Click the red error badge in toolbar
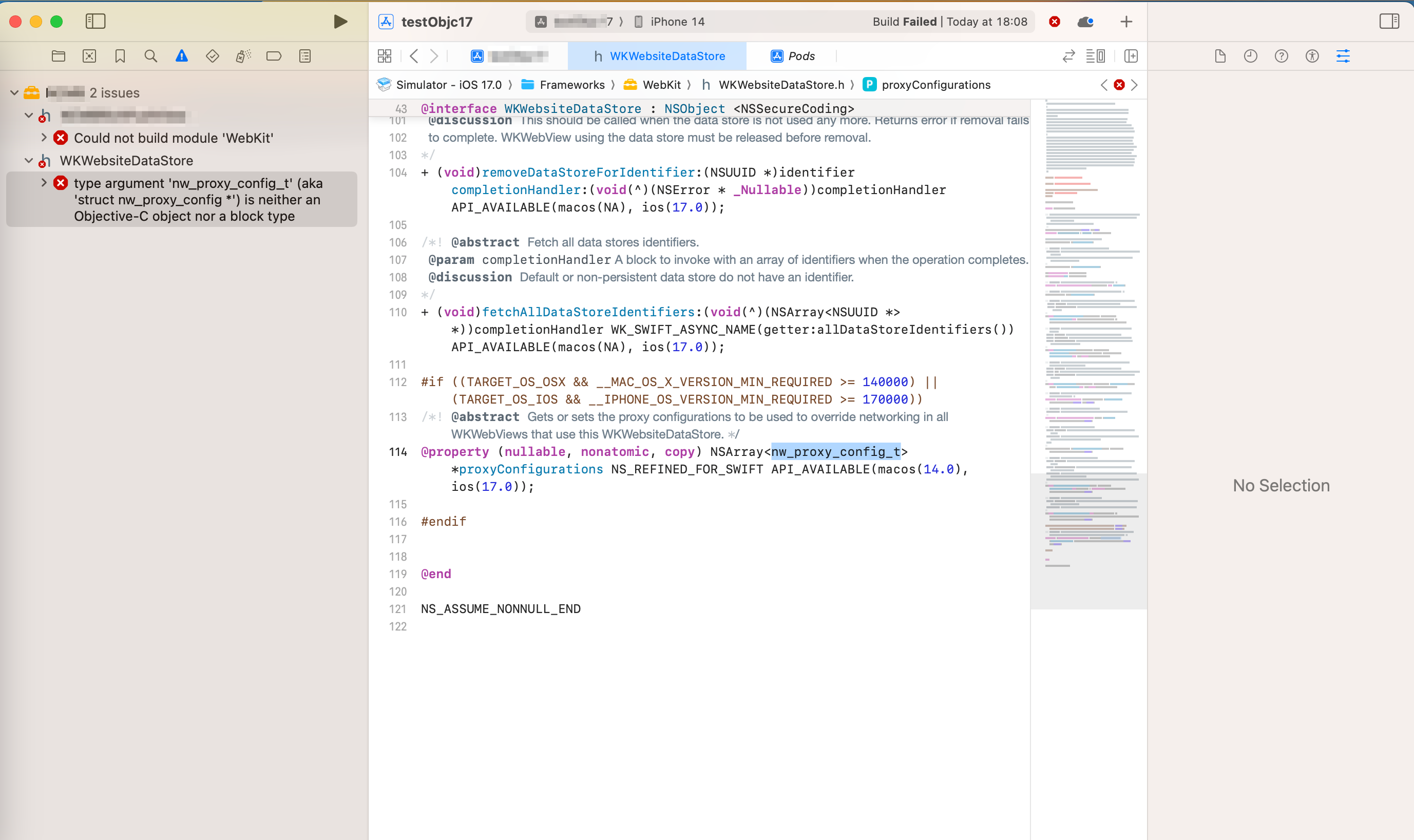The height and width of the screenshot is (840, 1414). tap(1055, 22)
